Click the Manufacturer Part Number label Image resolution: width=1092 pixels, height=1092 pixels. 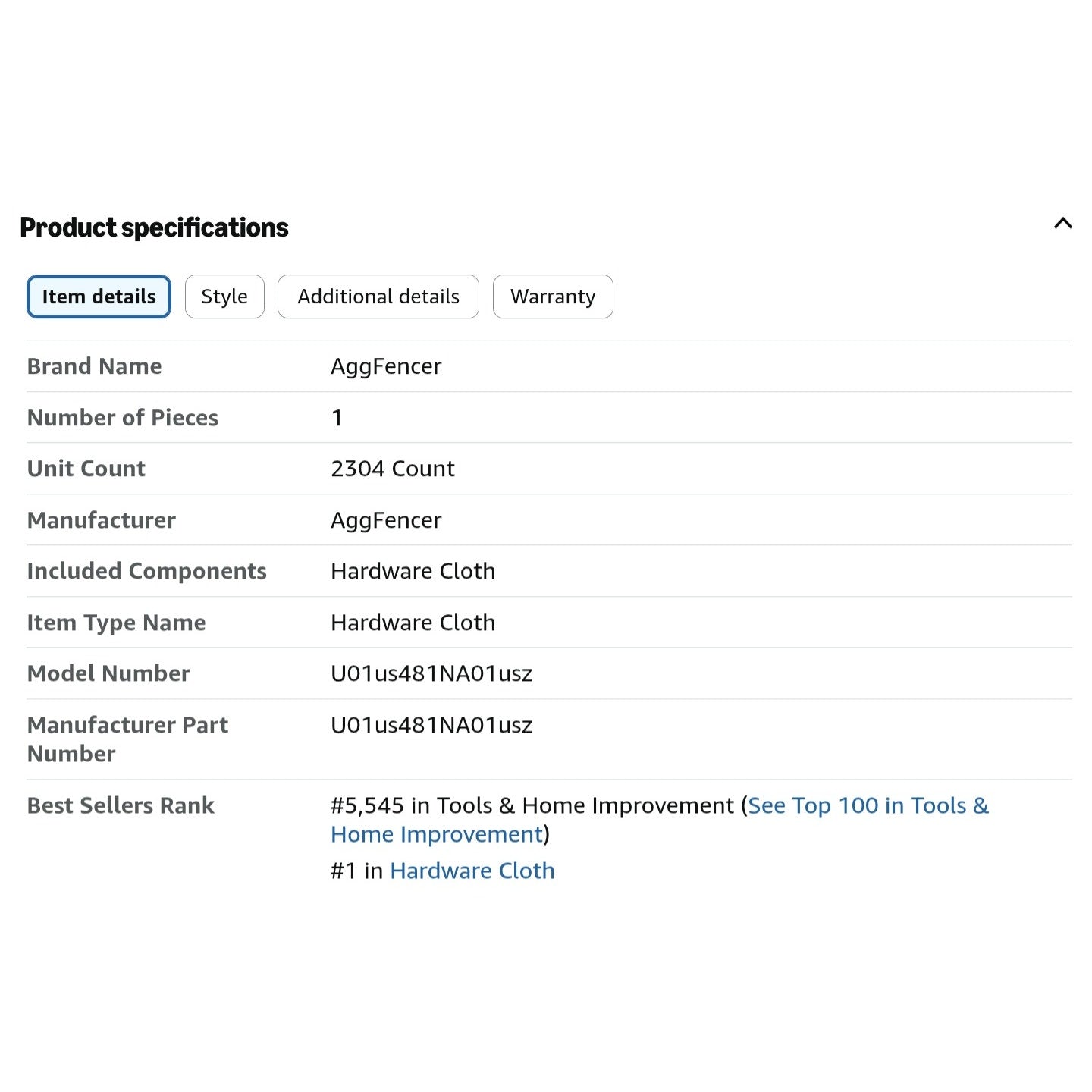[127, 739]
